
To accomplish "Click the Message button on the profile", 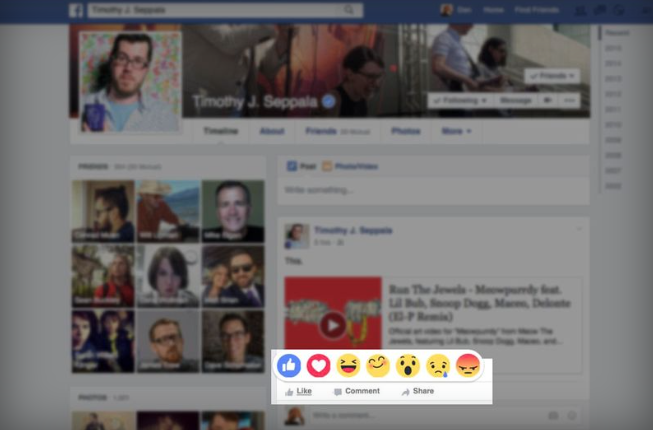I will (515, 101).
